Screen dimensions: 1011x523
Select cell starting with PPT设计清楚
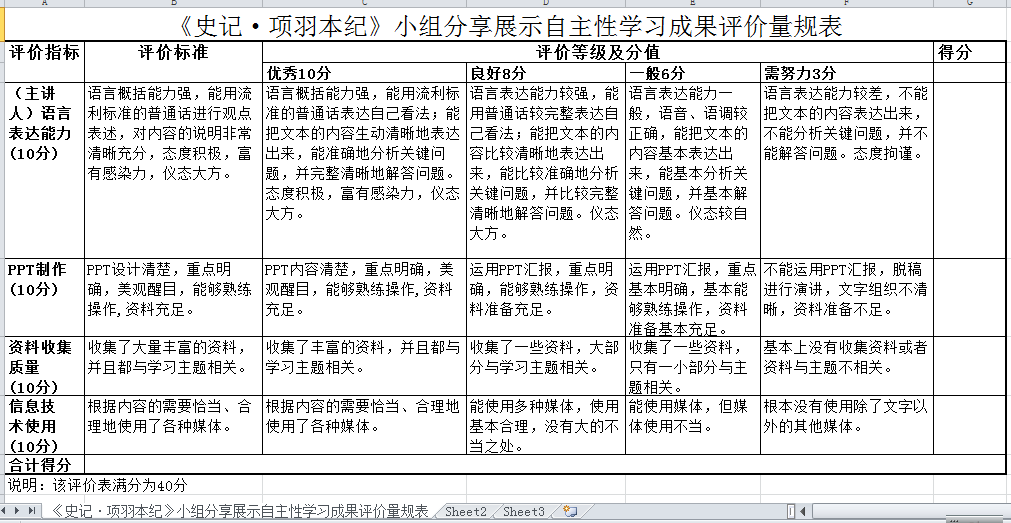(173, 297)
